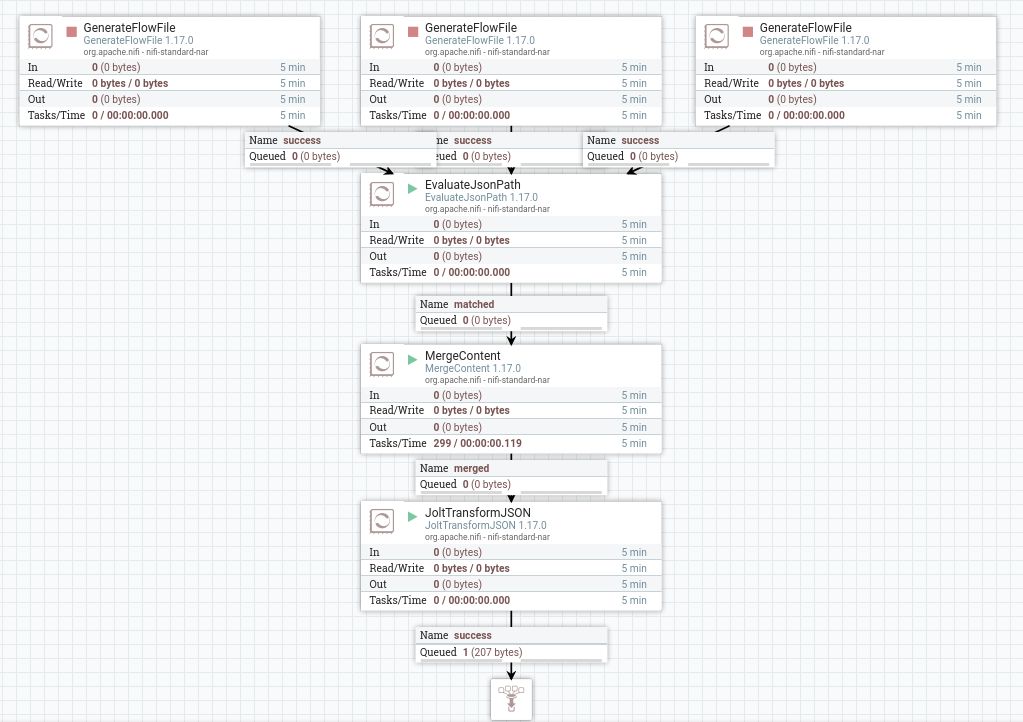Select the success connection from leftmost GenerateFlowFile
1023x722 pixels.
coord(341,149)
